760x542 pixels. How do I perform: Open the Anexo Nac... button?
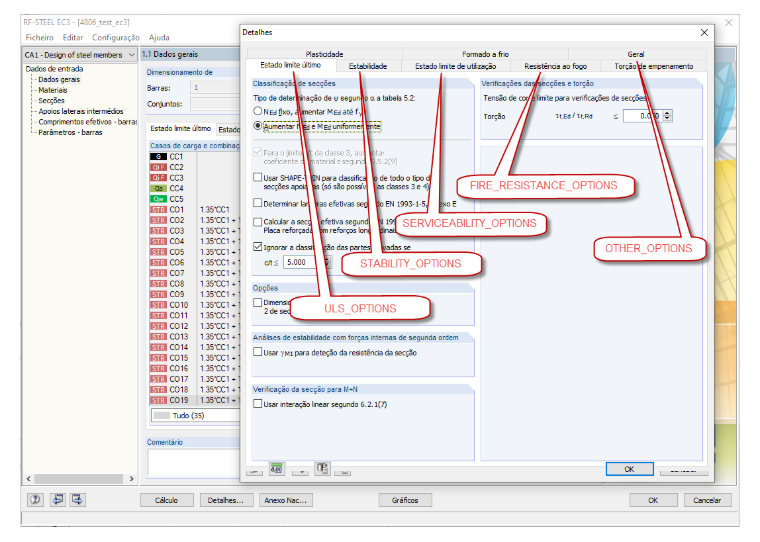pyautogui.click(x=286, y=500)
